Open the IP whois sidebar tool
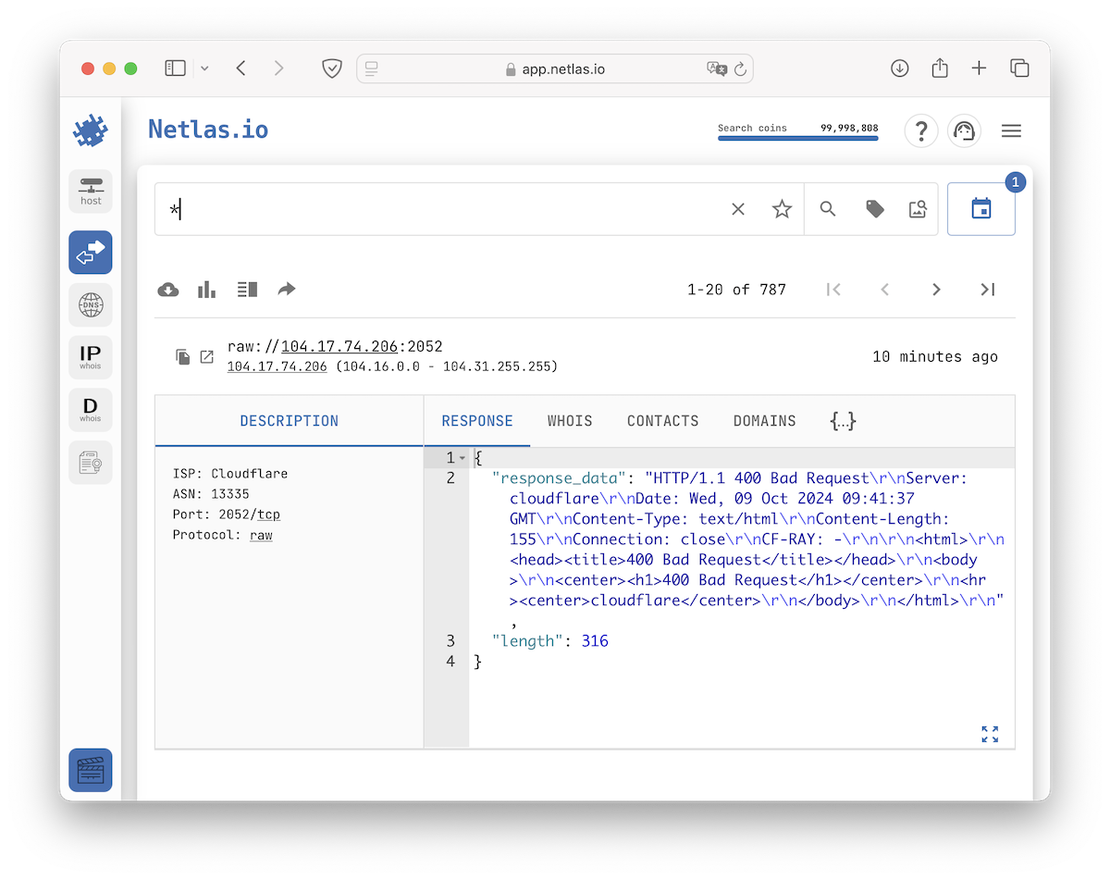 point(90,357)
